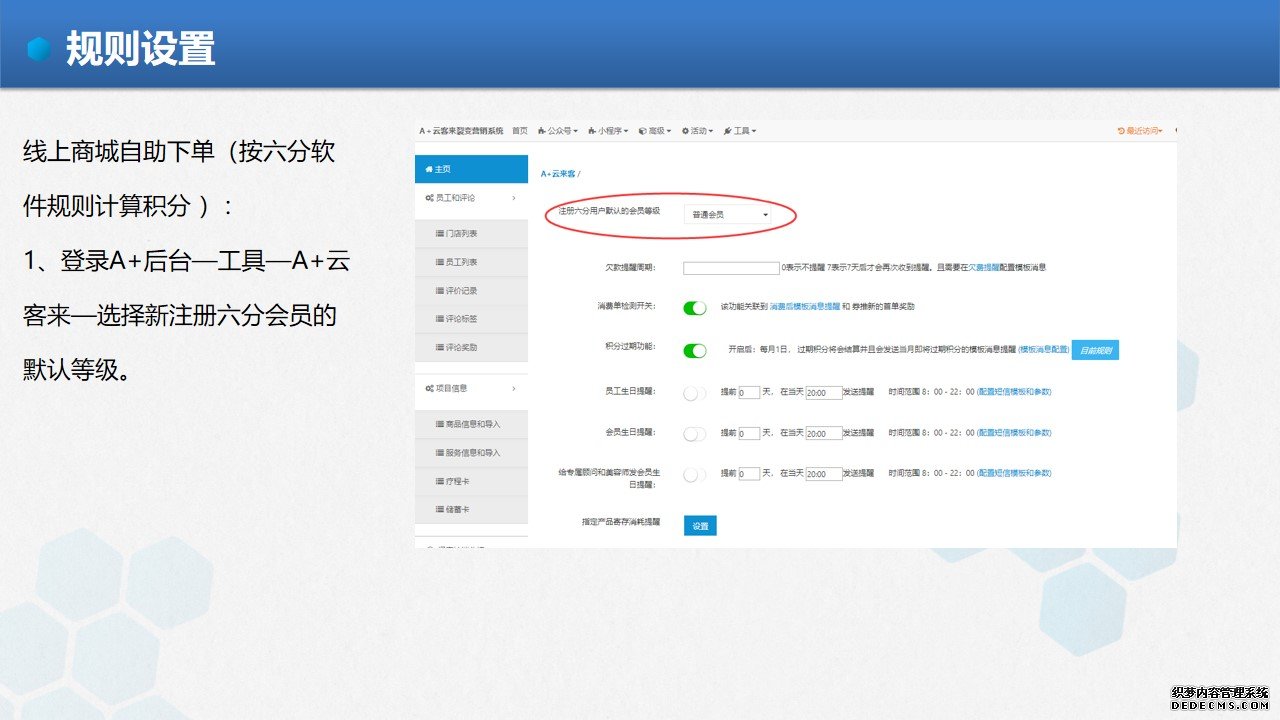The height and width of the screenshot is (720, 1280).
Task: Click the A+云来客 breadcrumb link
Action: 558,174
